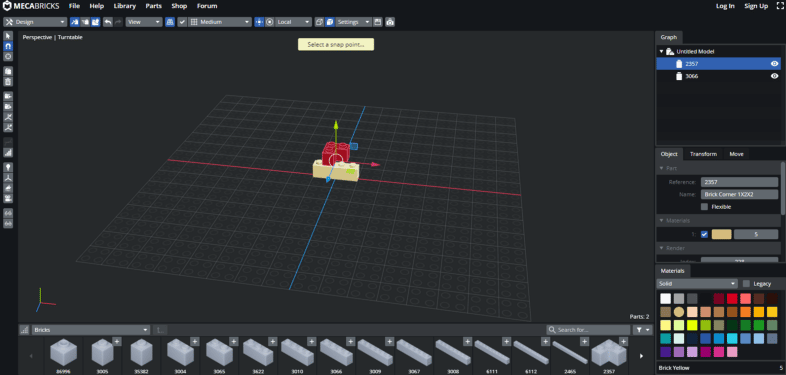786x375 pixels.
Task: Select the arrow pointer tool
Action: pos(8,36)
